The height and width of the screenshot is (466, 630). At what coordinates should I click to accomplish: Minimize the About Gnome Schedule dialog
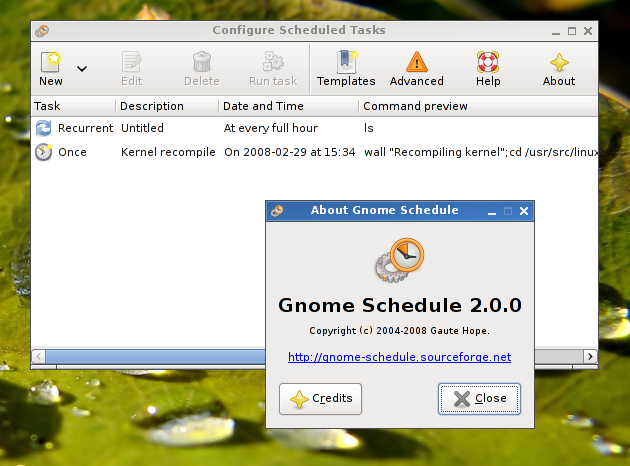point(492,211)
